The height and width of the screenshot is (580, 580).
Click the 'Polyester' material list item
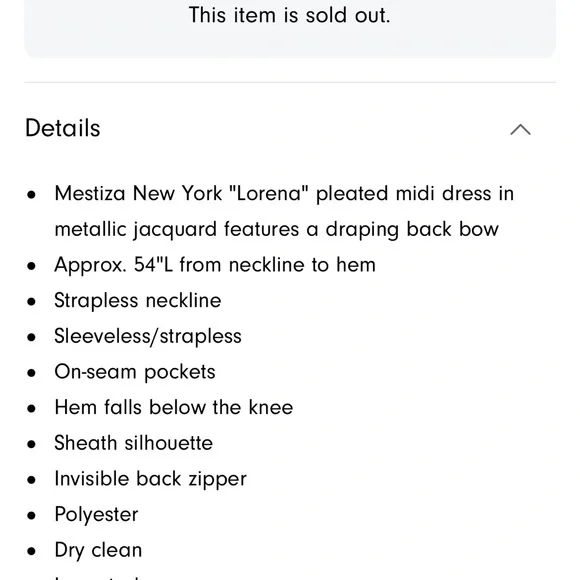click(96, 515)
